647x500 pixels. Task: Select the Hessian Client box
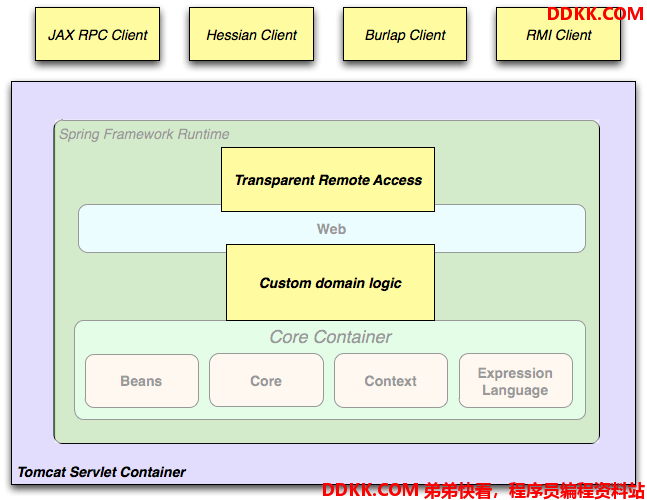coord(251,34)
